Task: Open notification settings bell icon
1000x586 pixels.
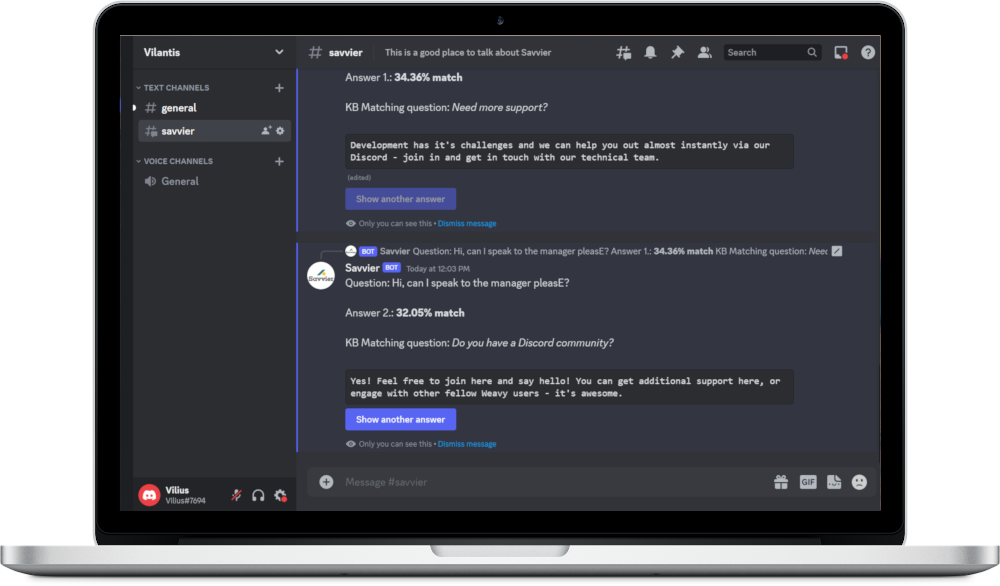Action: pos(650,52)
